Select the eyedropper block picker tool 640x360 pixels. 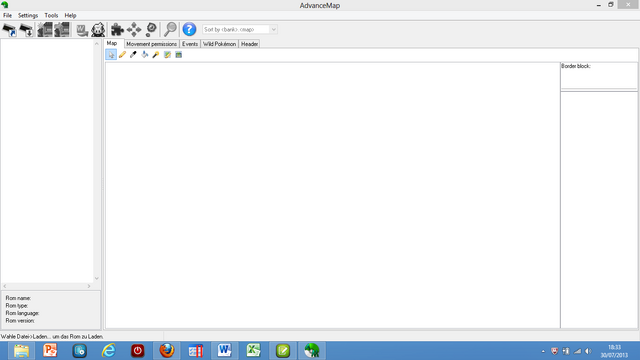tap(133, 55)
